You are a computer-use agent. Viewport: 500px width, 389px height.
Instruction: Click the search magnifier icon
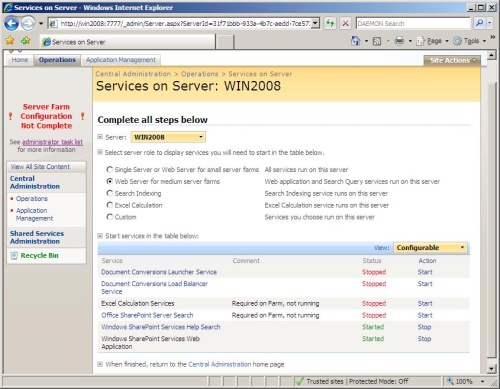(x=480, y=23)
